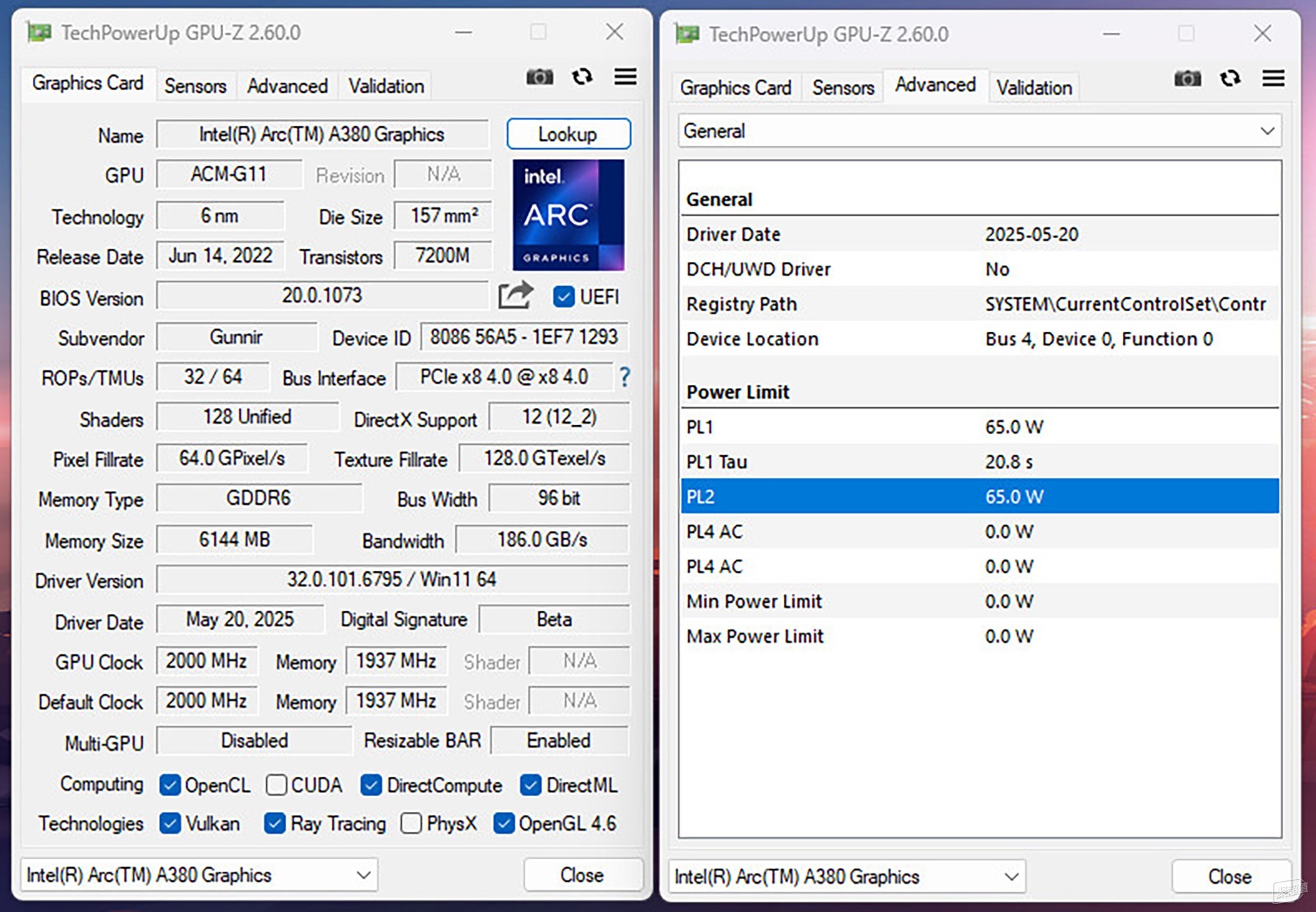Switch to Validation tab in right window
Viewport: 1316px width, 912px height.
tap(1034, 88)
